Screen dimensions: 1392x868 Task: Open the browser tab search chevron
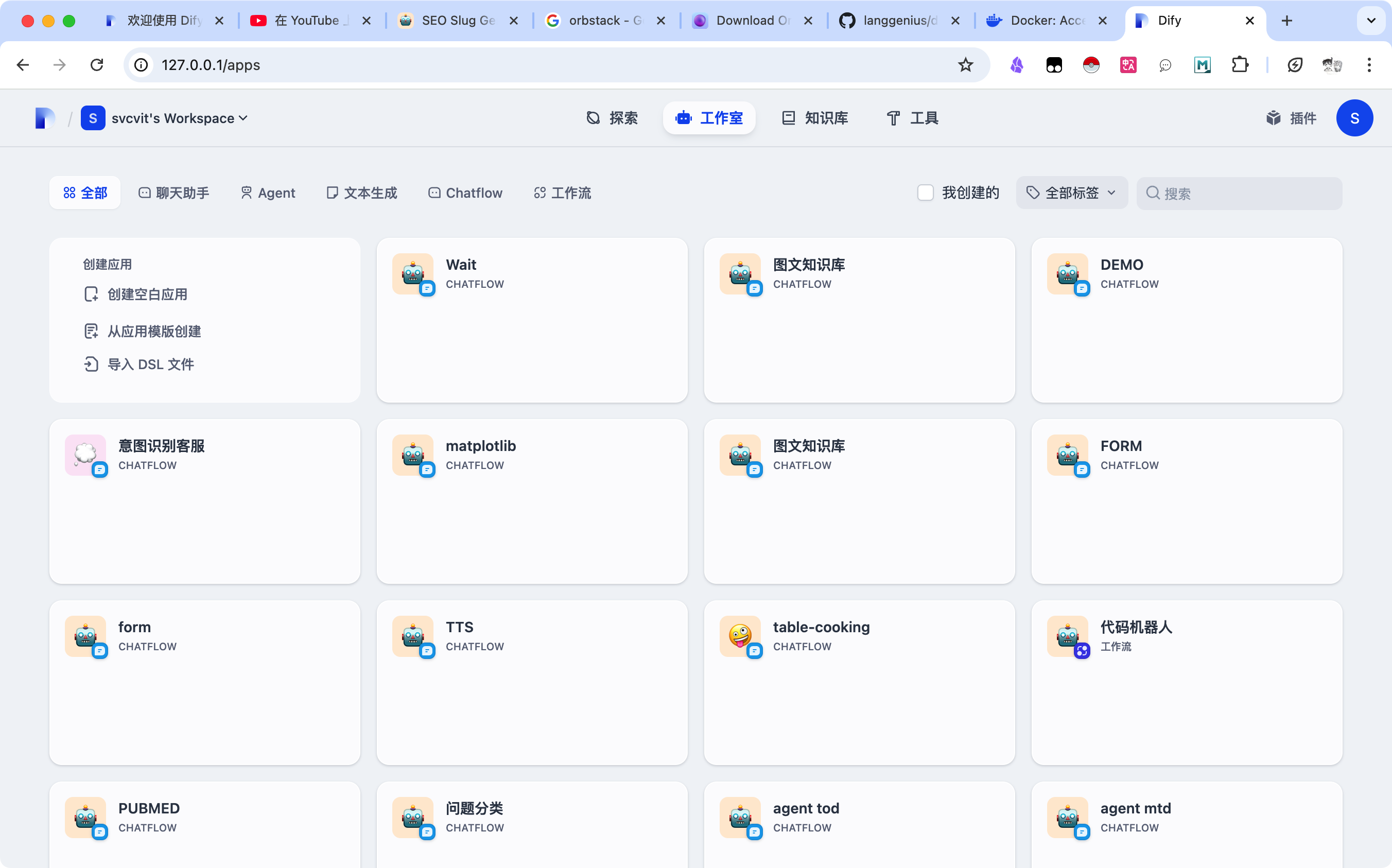coord(1371,21)
